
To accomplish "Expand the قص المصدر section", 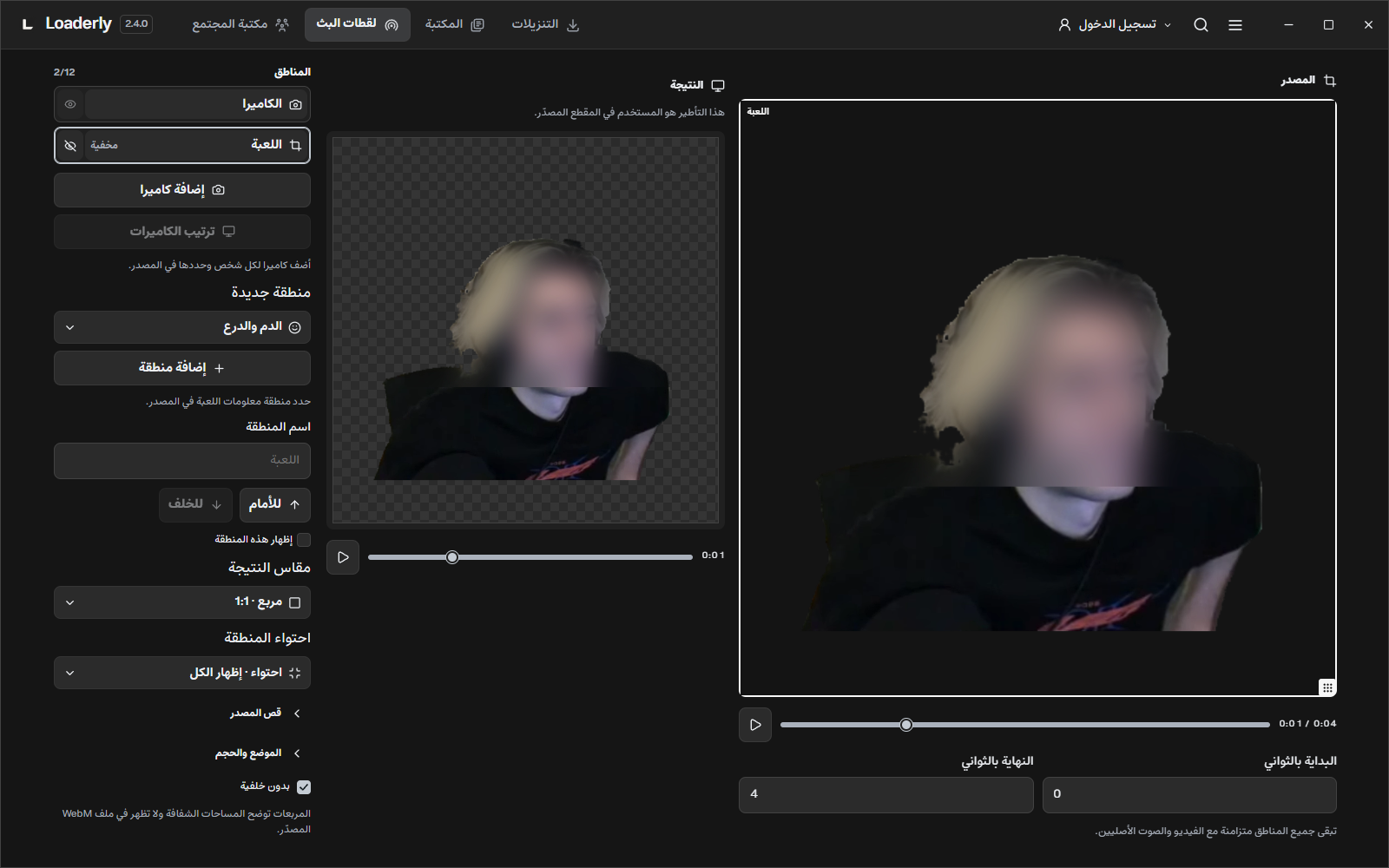I will [x=265, y=713].
